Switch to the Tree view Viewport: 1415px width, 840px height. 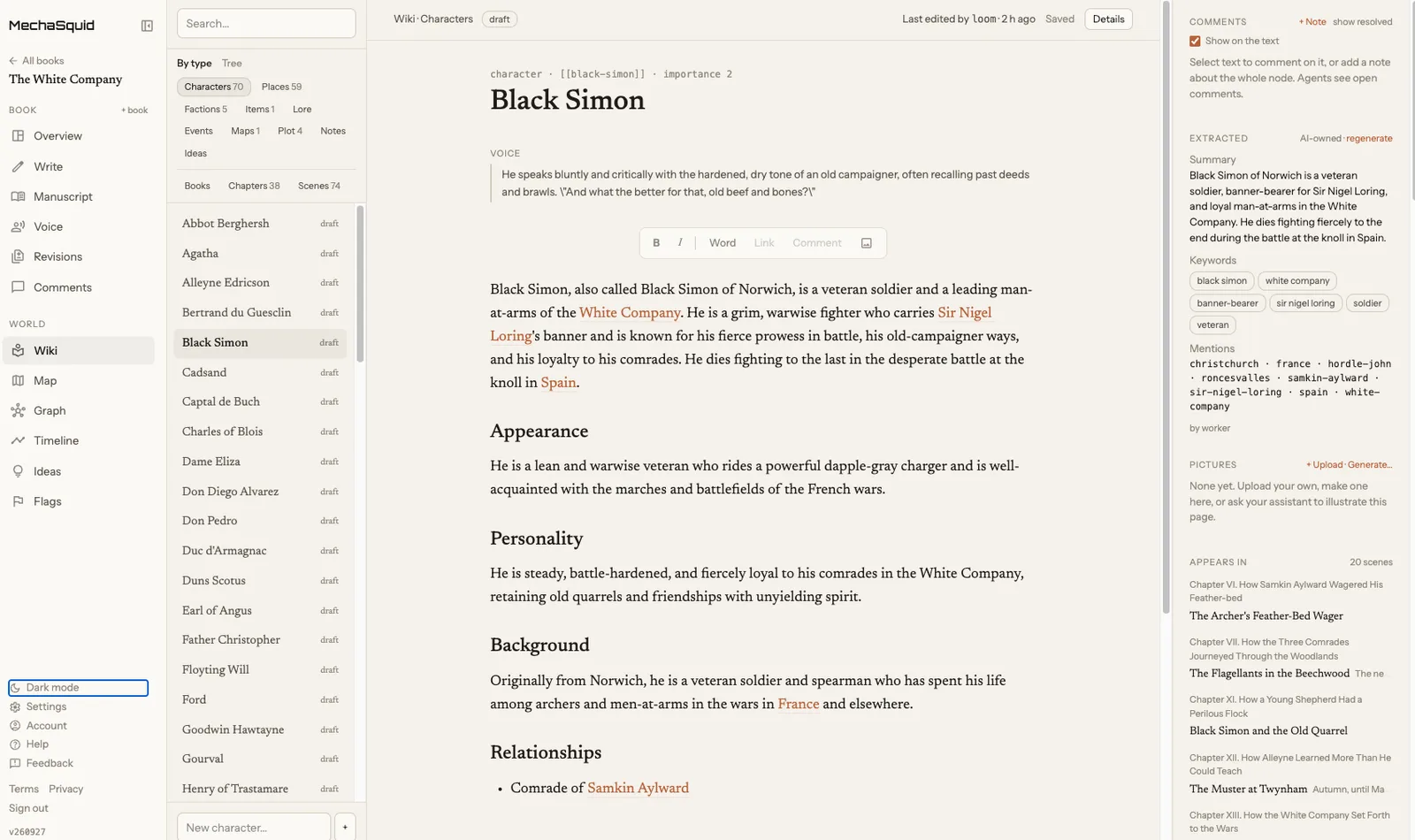[232, 64]
